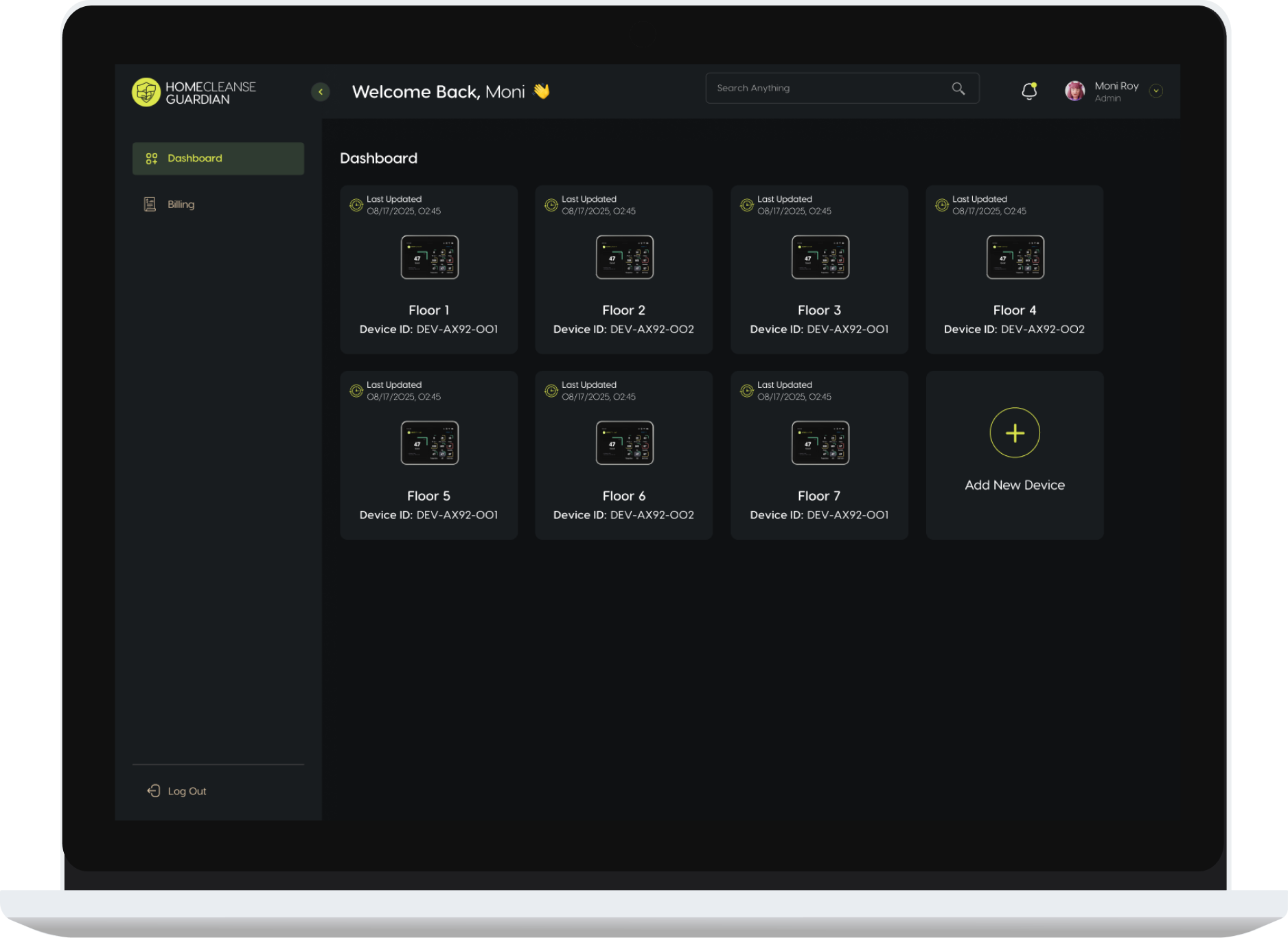Click Floor 4 last updated clock icon
Viewport: 1288px width, 938px height.
coord(941,205)
